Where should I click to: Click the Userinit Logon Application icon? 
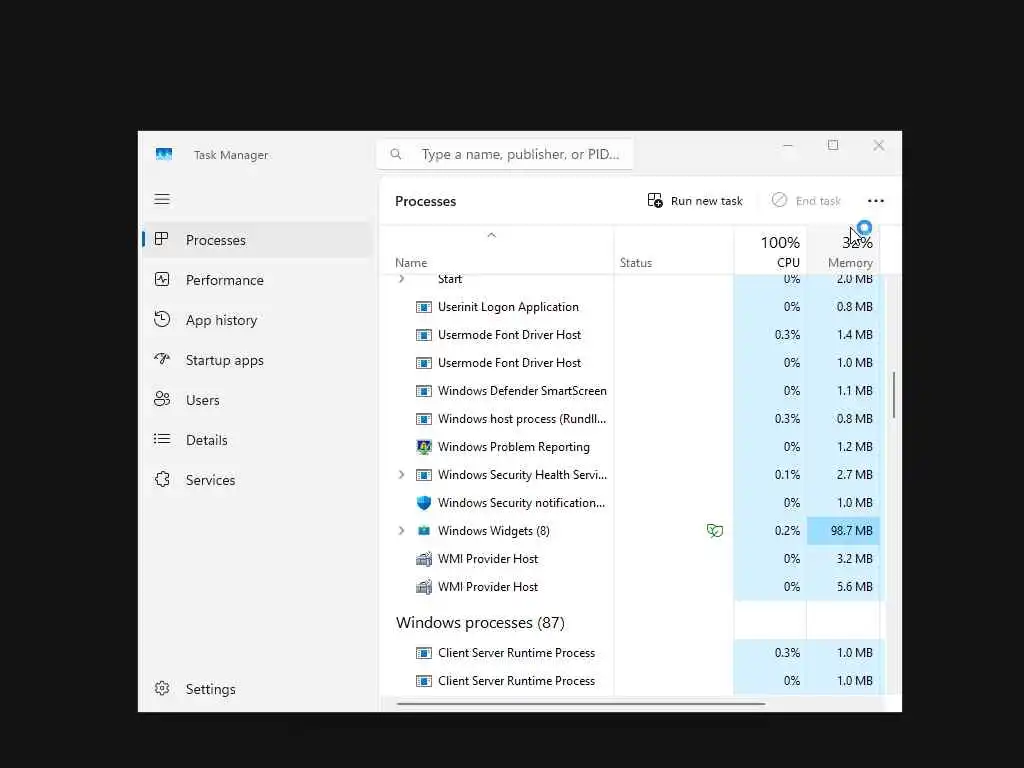click(x=424, y=307)
